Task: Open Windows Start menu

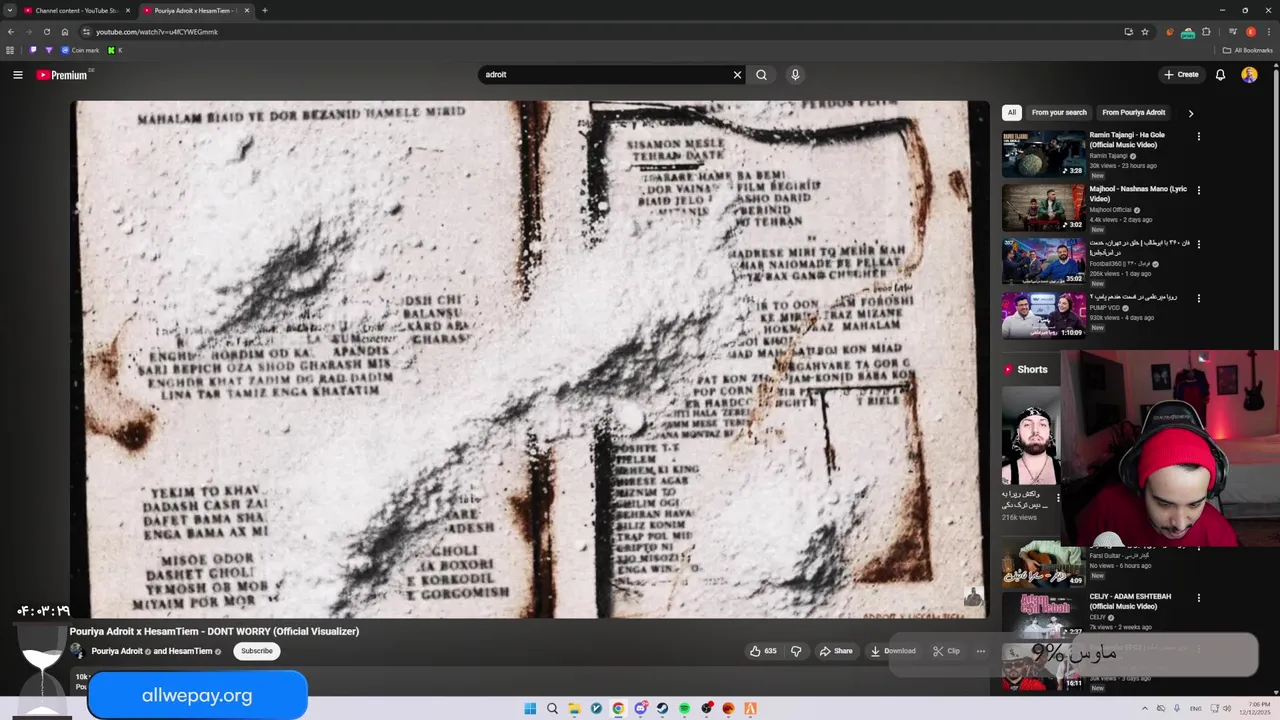Action: click(530, 709)
